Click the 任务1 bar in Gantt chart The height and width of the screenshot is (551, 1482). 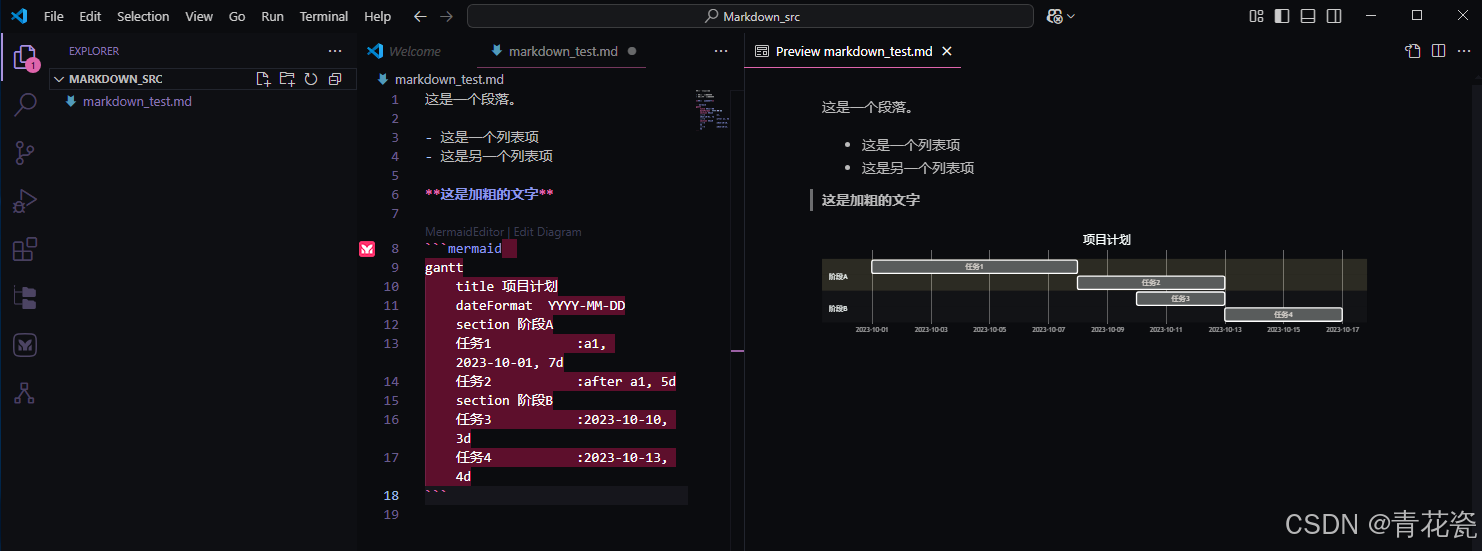pos(974,267)
